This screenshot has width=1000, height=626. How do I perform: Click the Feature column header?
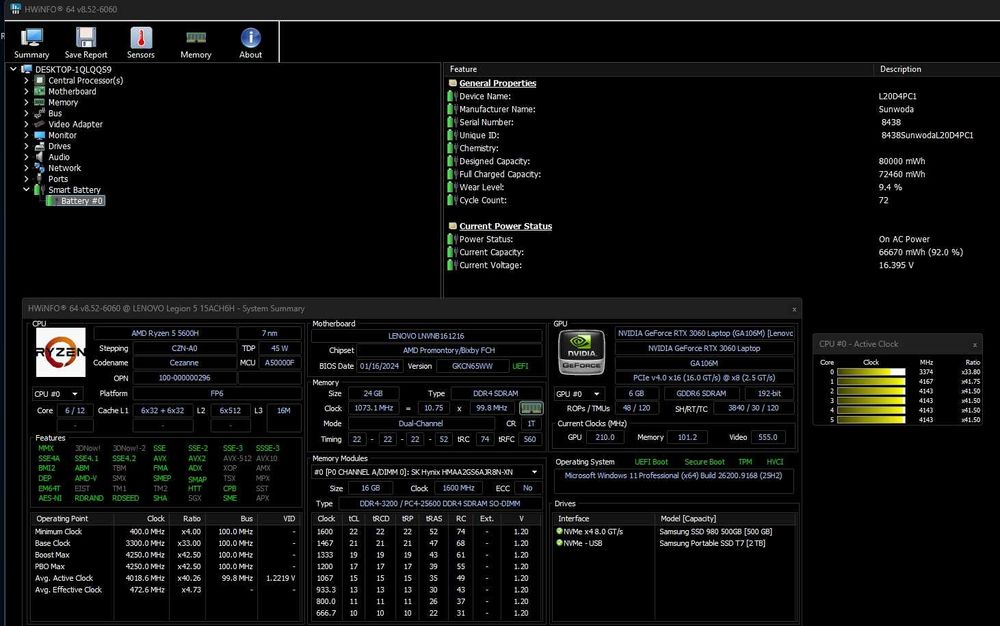658,69
